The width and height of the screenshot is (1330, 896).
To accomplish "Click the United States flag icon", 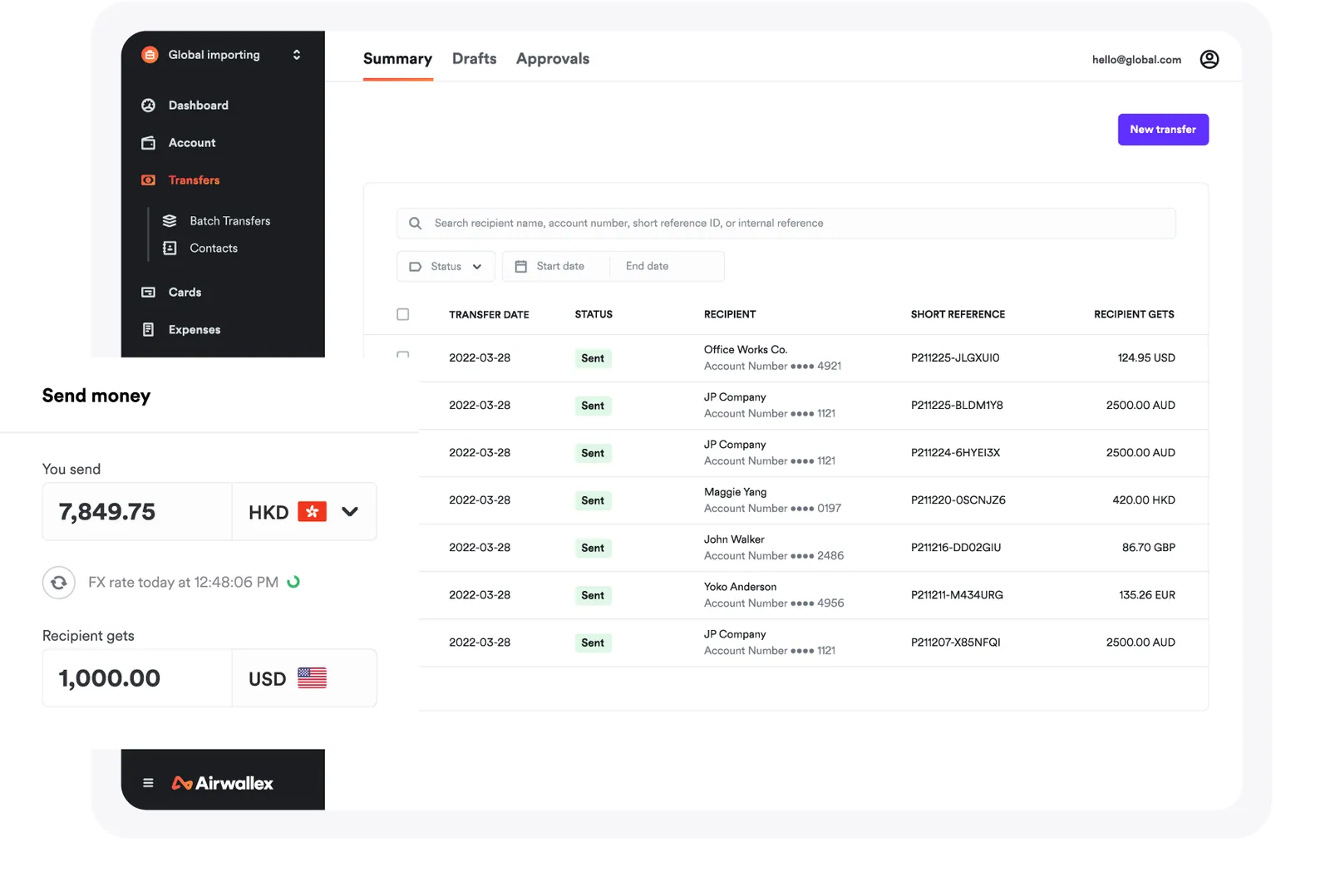I will pyautogui.click(x=313, y=678).
